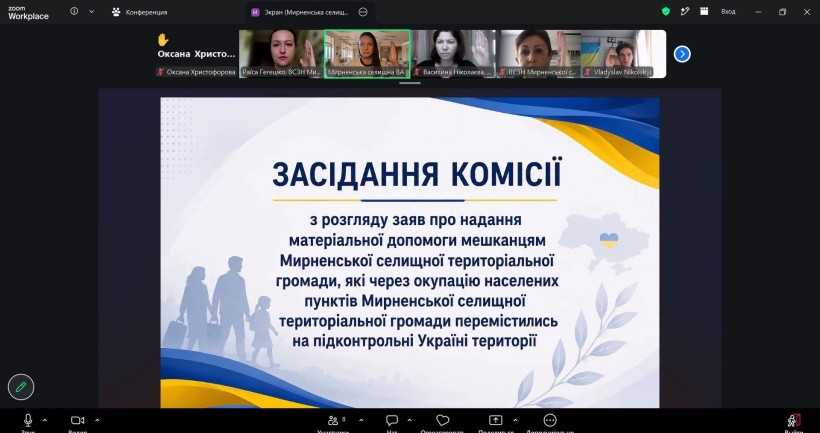
Task: Minimize the Zoom window
Action: [x=758, y=12]
